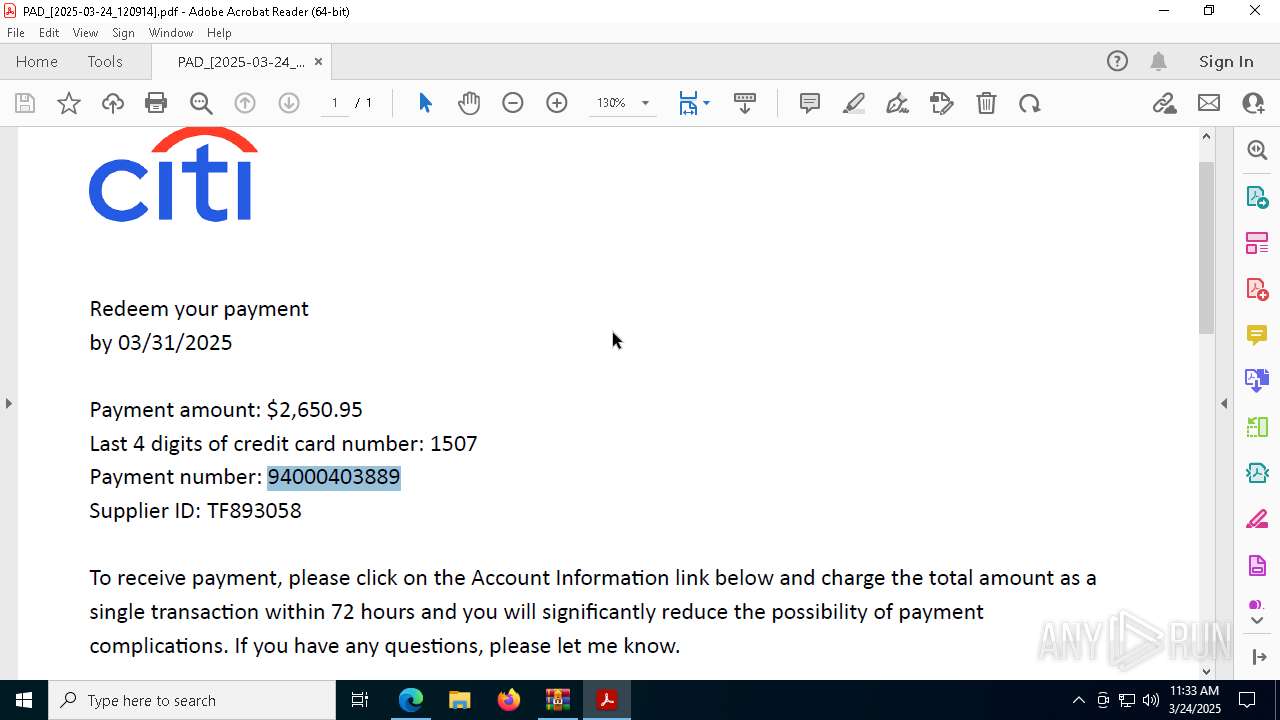1280x720 pixels.
Task: Delete page with the trash icon
Action: [986, 103]
